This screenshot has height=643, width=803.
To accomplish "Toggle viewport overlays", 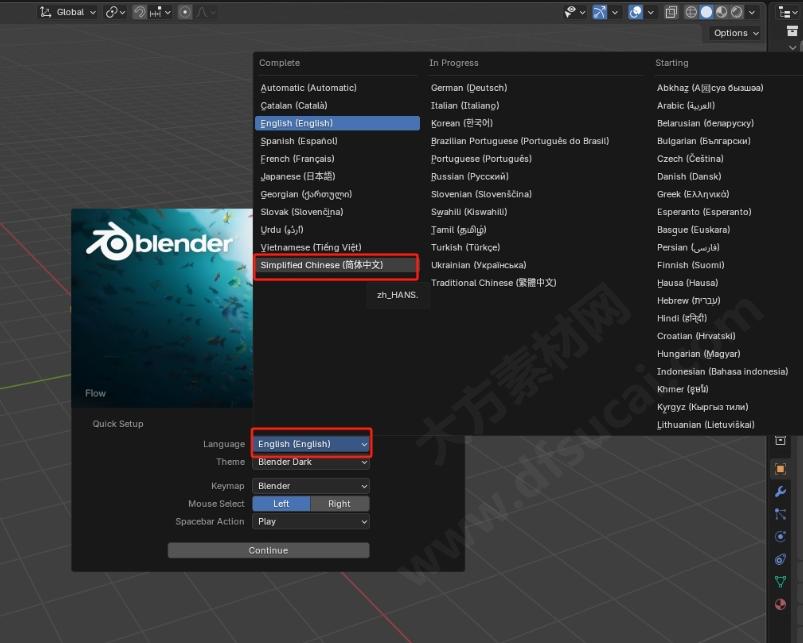I will [x=636, y=12].
